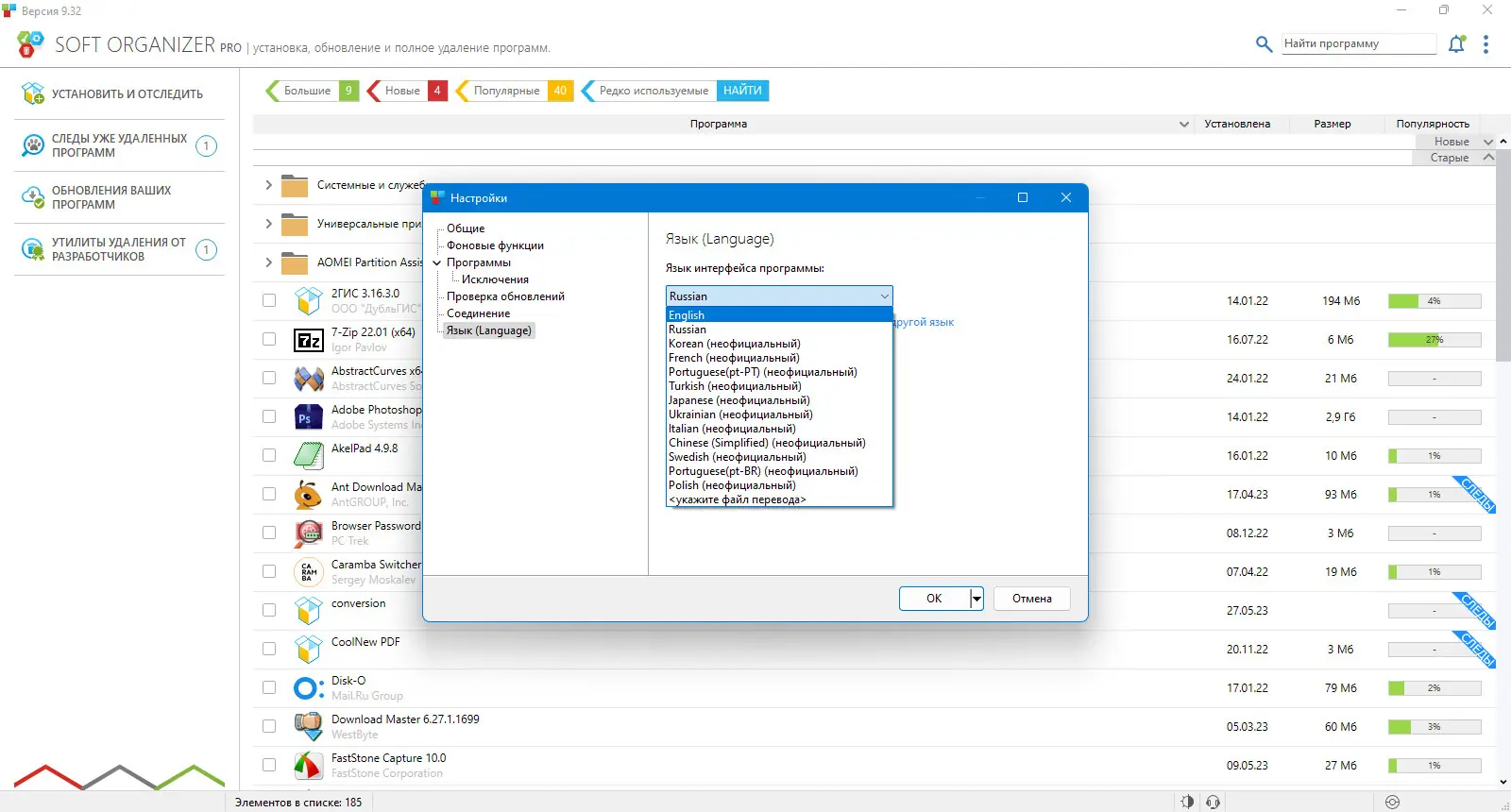The height and width of the screenshot is (812, 1511).
Task: Click the 'Системные и служебные' folder icon
Action: [295, 185]
